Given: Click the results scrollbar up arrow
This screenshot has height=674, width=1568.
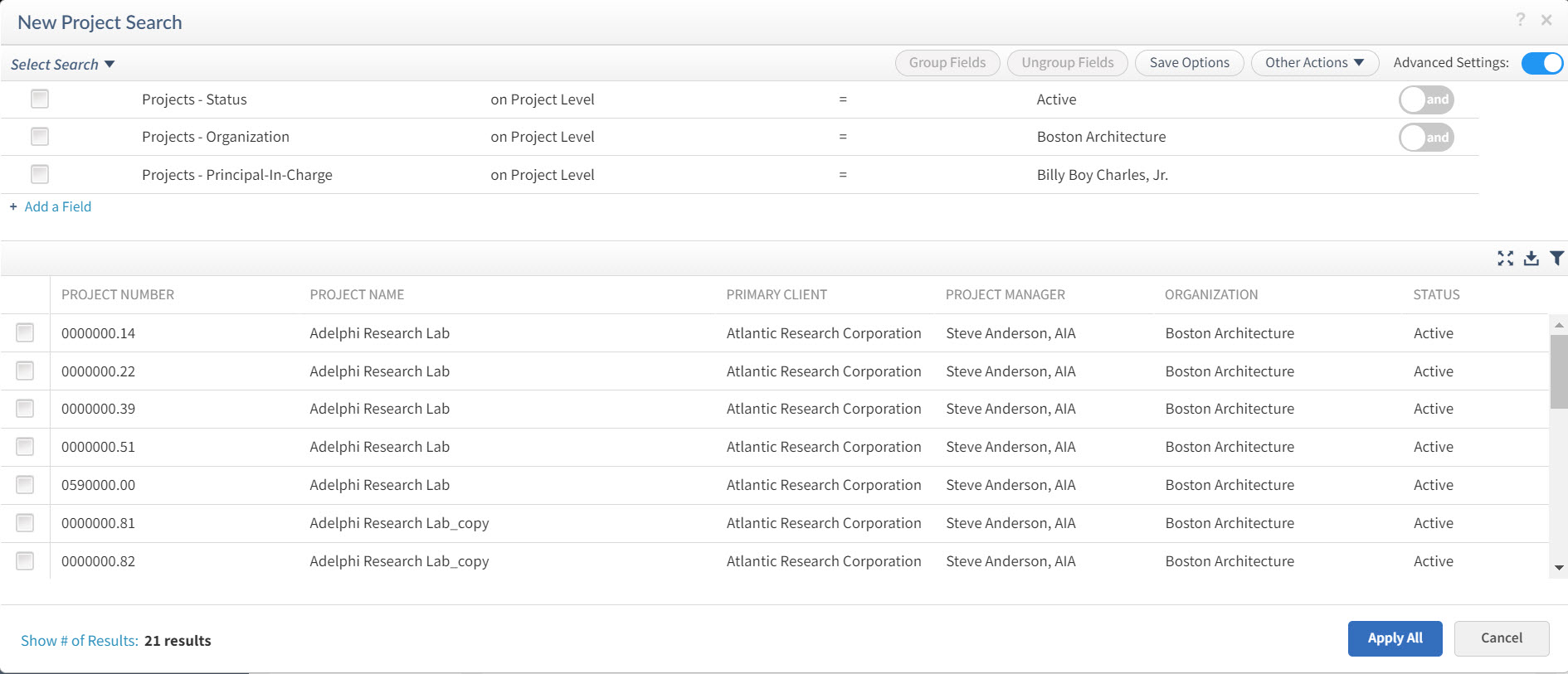Looking at the screenshot, I should pos(1559,325).
